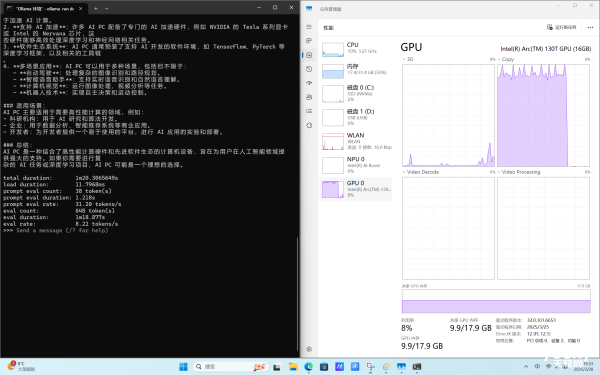Click the Send a message terminal prompt
The width and height of the screenshot is (600, 375).
click(62, 230)
